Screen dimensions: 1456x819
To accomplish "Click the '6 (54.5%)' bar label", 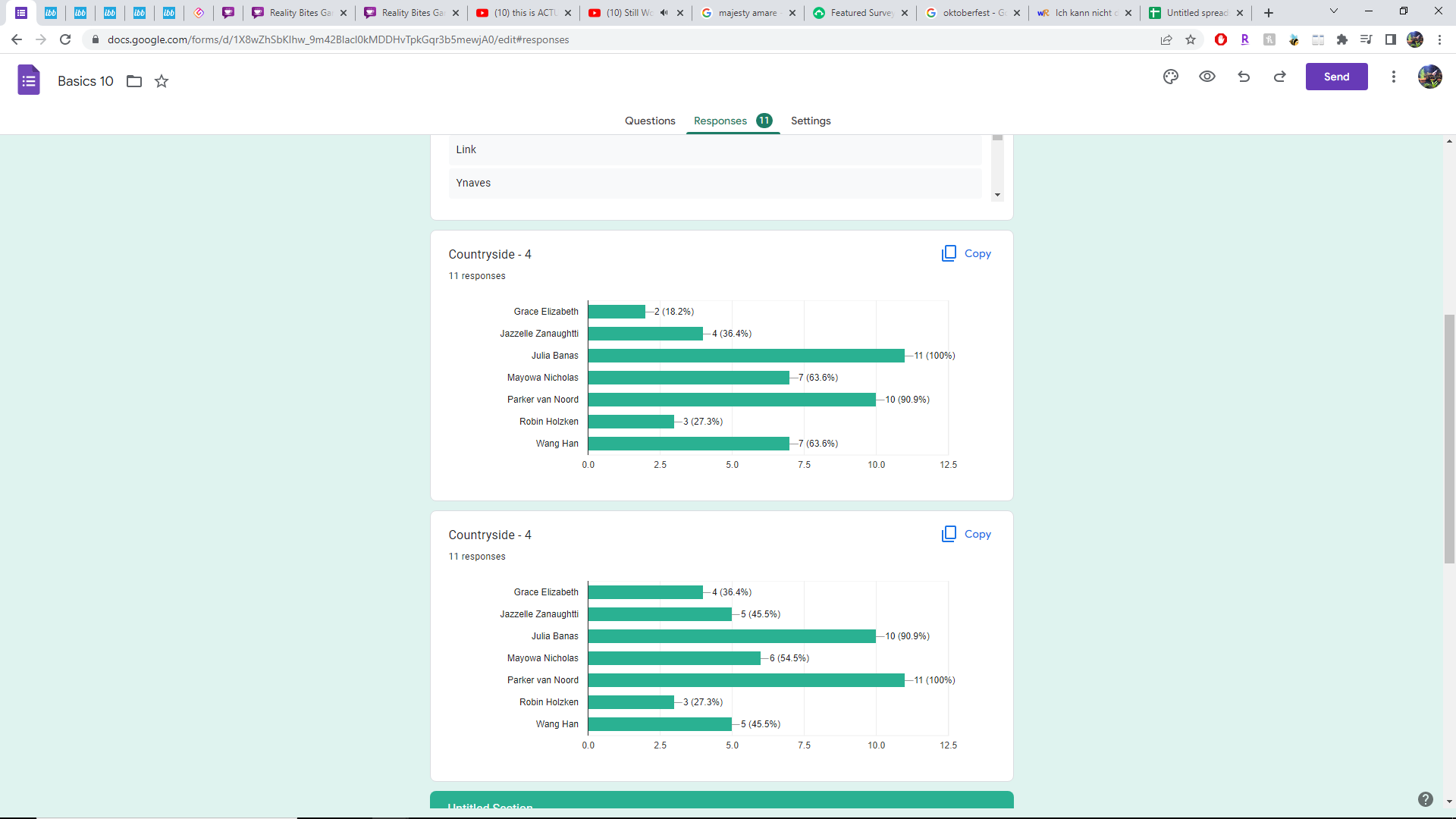I will (789, 658).
